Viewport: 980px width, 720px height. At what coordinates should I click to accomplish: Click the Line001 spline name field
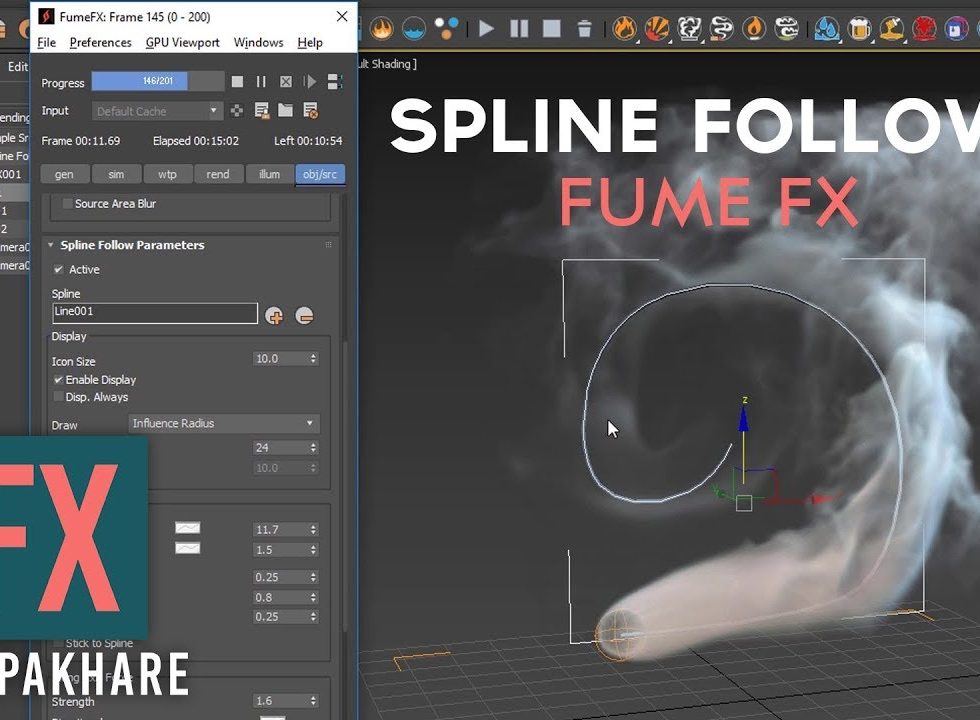(x=155, y=313)
